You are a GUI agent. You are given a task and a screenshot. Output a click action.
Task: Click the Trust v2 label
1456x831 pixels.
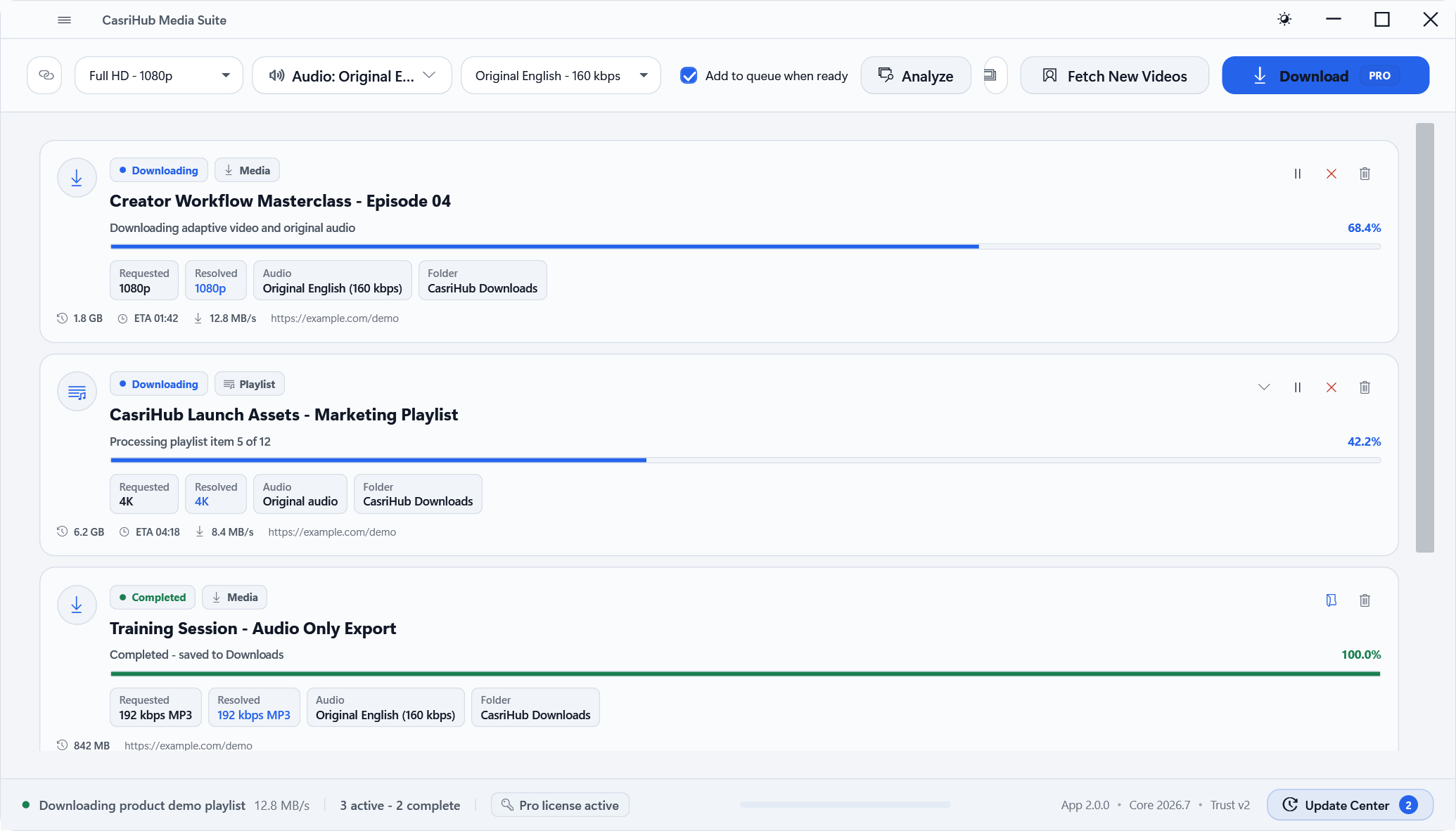pos(1230,806)
